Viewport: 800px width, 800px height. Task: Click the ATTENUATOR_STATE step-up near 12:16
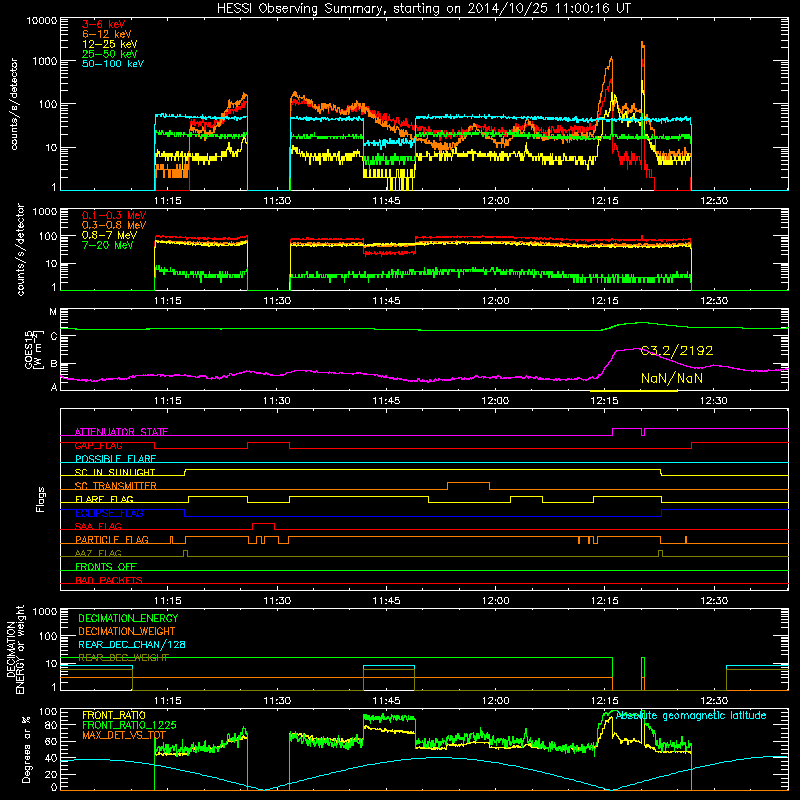tap(612, 432)
